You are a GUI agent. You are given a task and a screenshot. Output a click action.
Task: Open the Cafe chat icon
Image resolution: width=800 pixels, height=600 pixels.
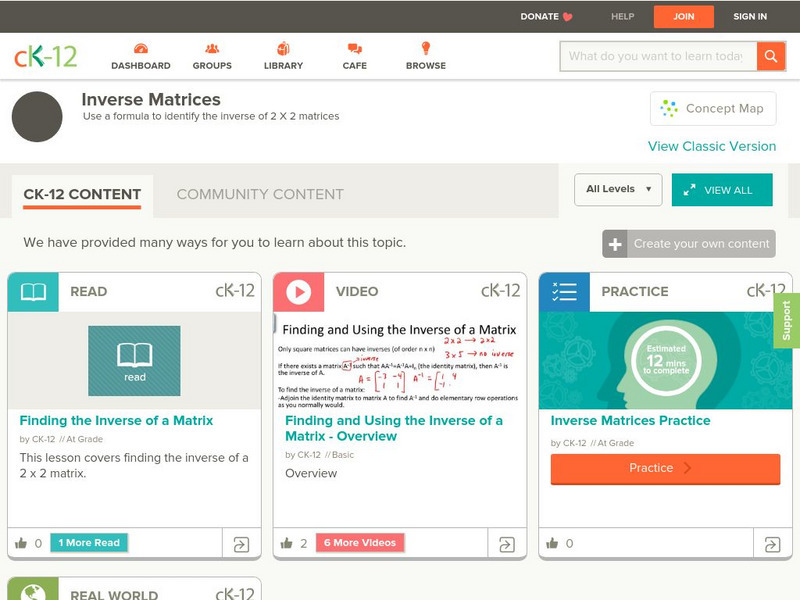coord(355,49)
